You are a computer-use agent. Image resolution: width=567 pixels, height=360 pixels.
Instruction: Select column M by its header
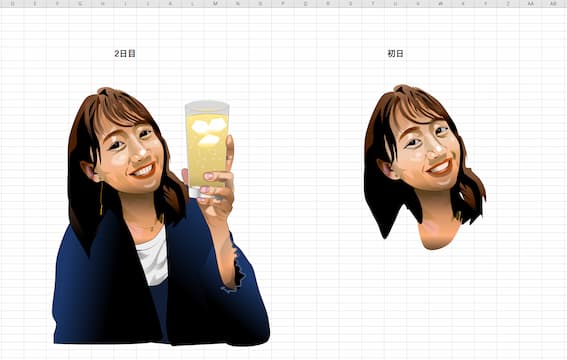point(216,4)
